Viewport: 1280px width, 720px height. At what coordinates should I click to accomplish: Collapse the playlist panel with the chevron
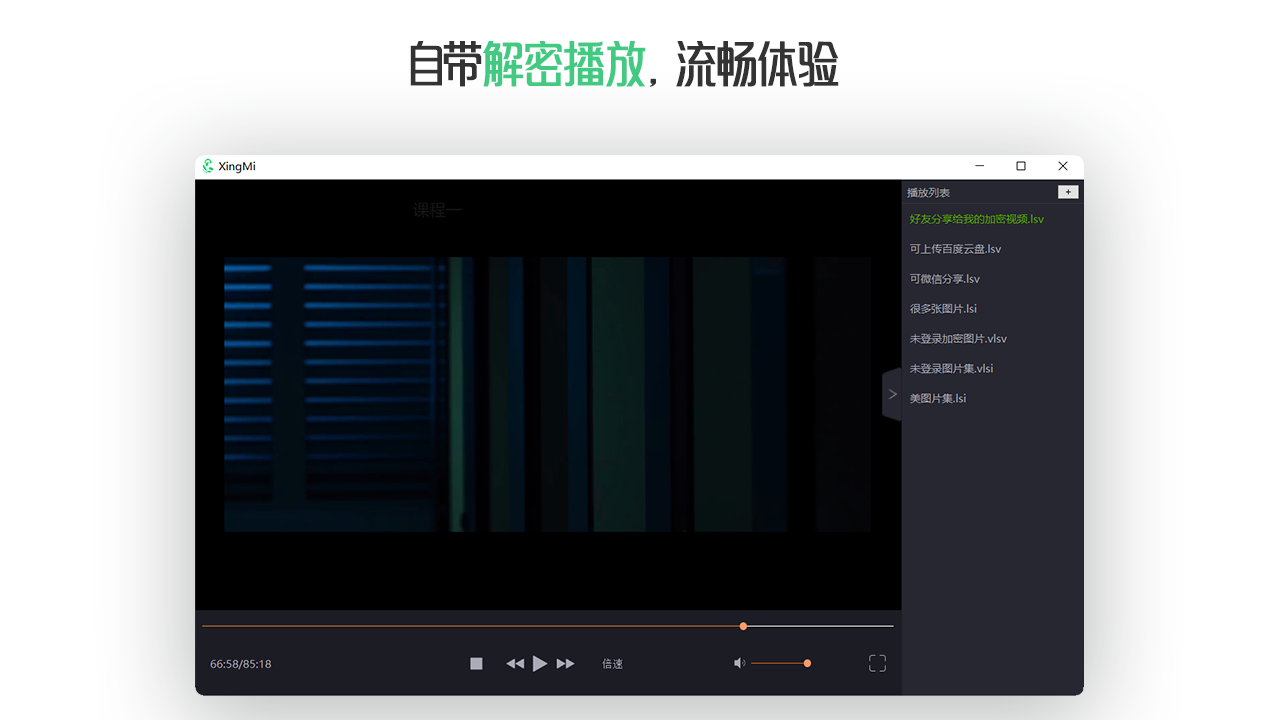891,394
